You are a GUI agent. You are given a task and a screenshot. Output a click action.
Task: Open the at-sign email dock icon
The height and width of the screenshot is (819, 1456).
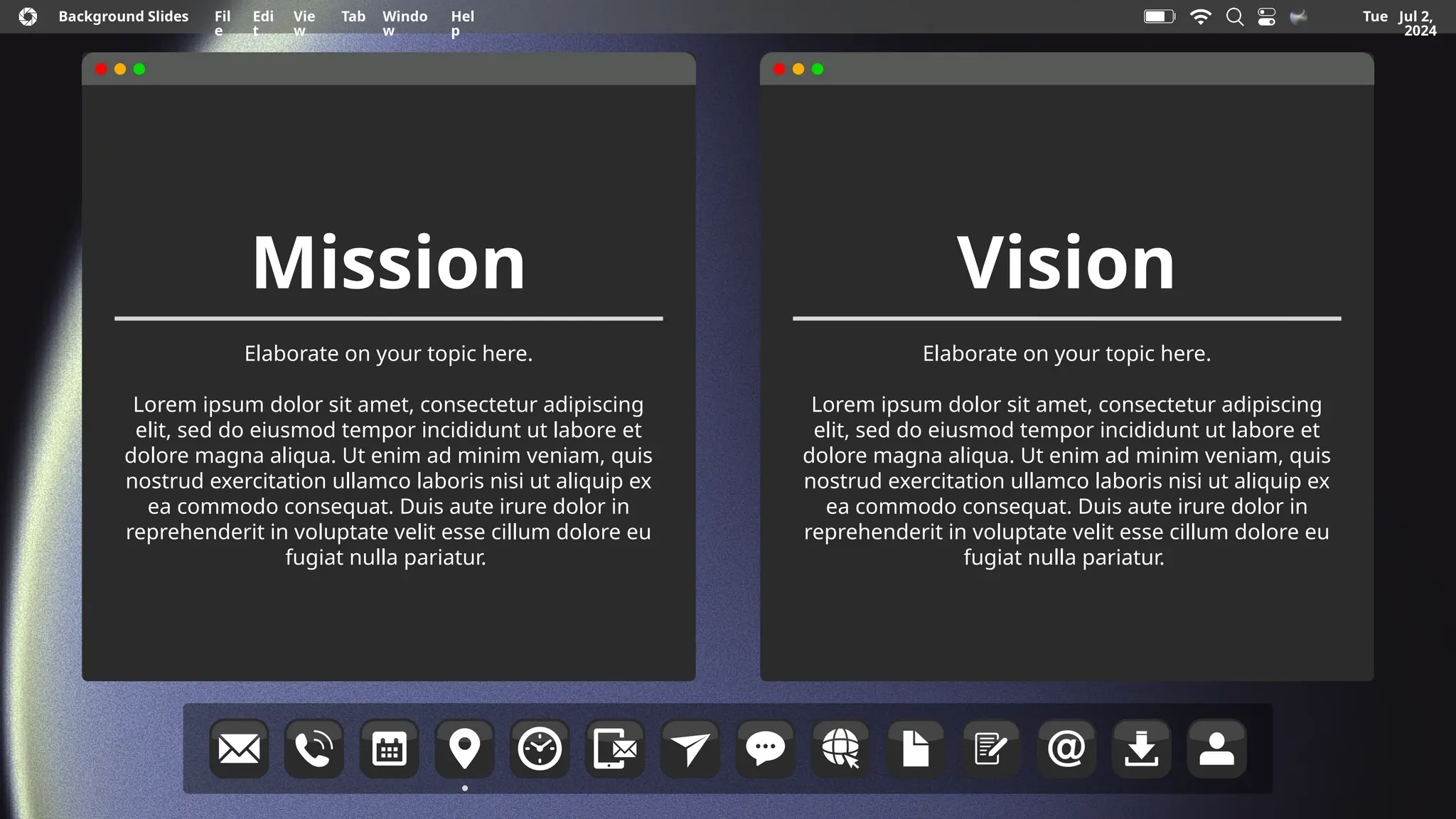(1066, 749)
